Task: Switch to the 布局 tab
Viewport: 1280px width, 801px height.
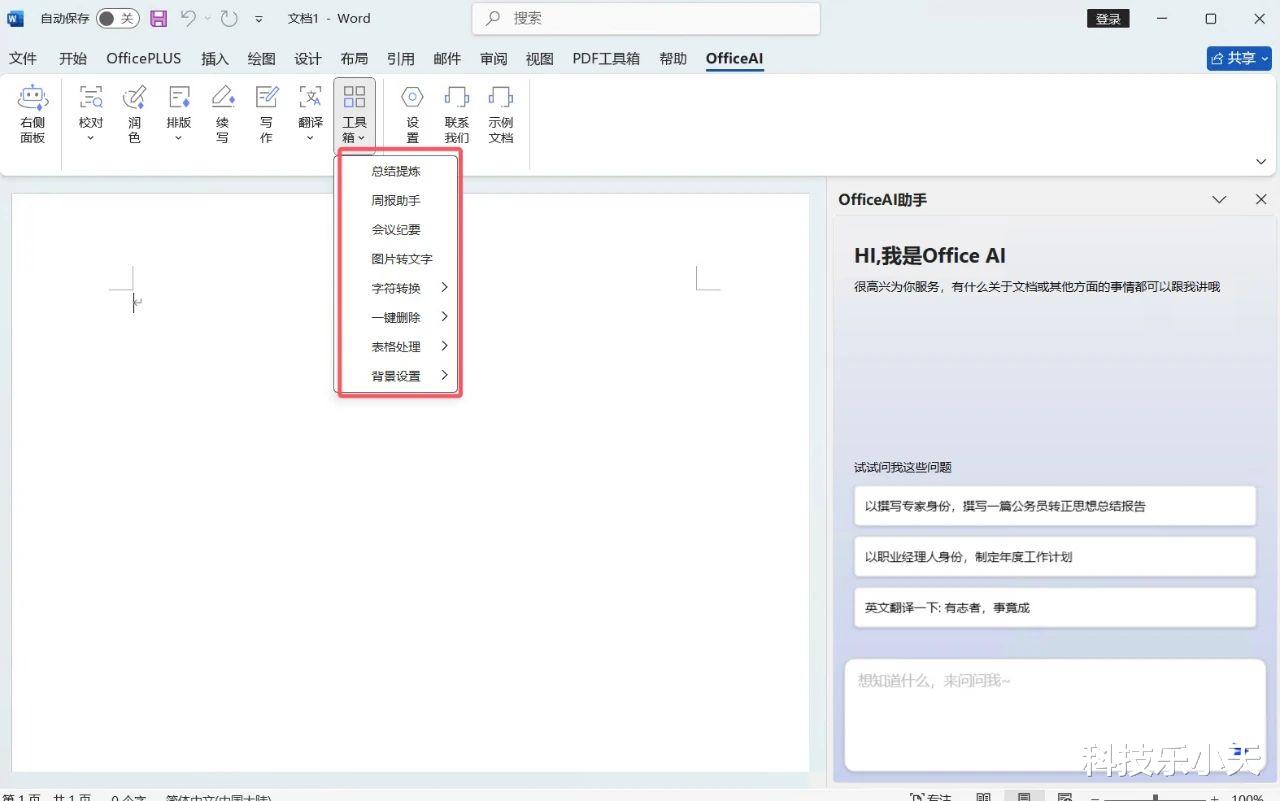Action: (354, 58)
